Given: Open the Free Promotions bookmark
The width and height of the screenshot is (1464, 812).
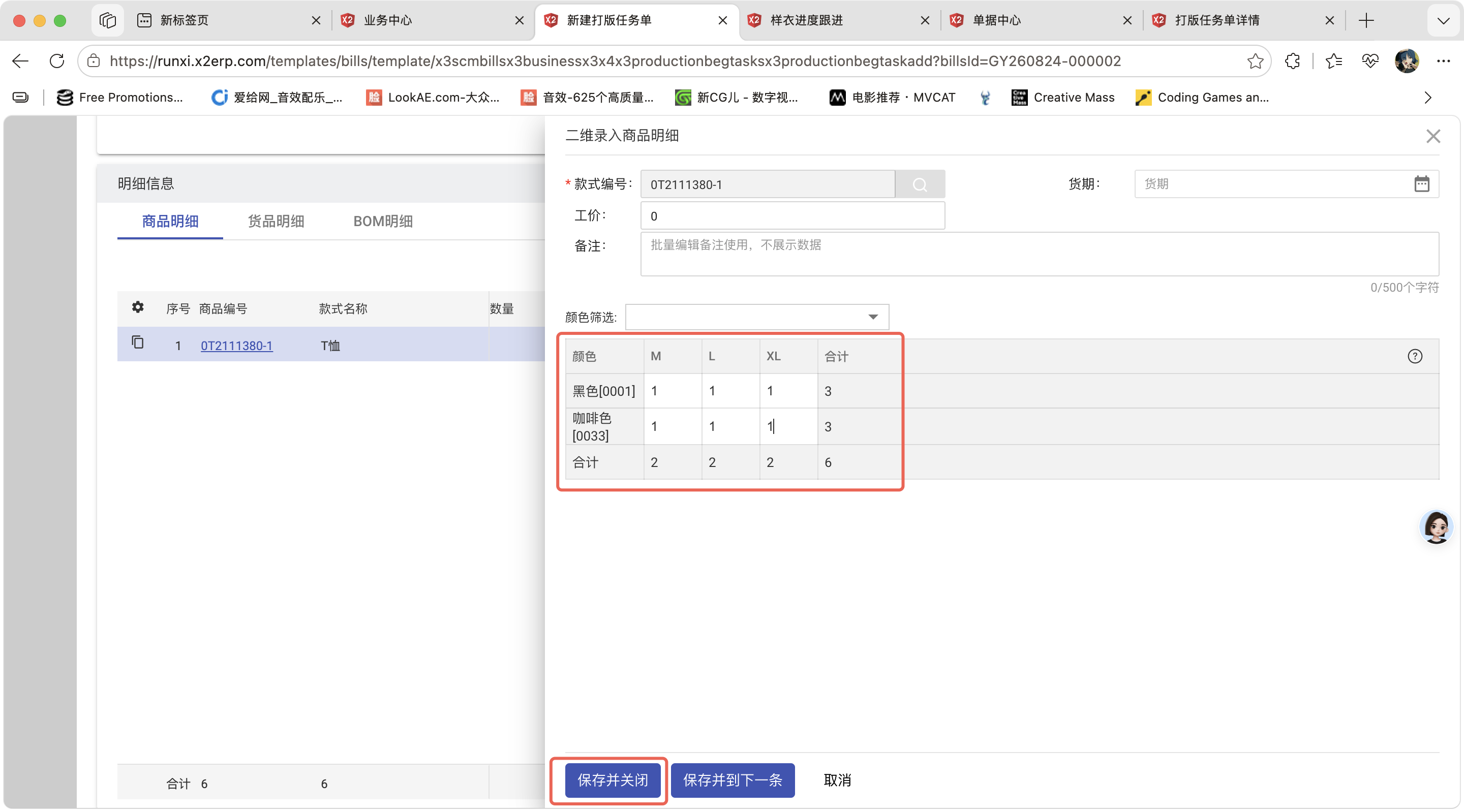Looking at the screenshot, I should 120,98.
